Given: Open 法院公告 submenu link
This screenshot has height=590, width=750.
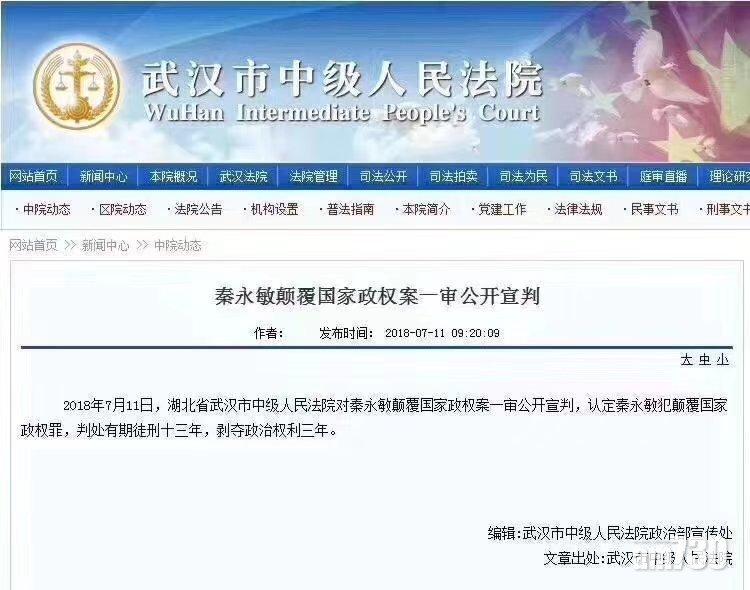Looking at the screenshot, I should pos(198,210).
